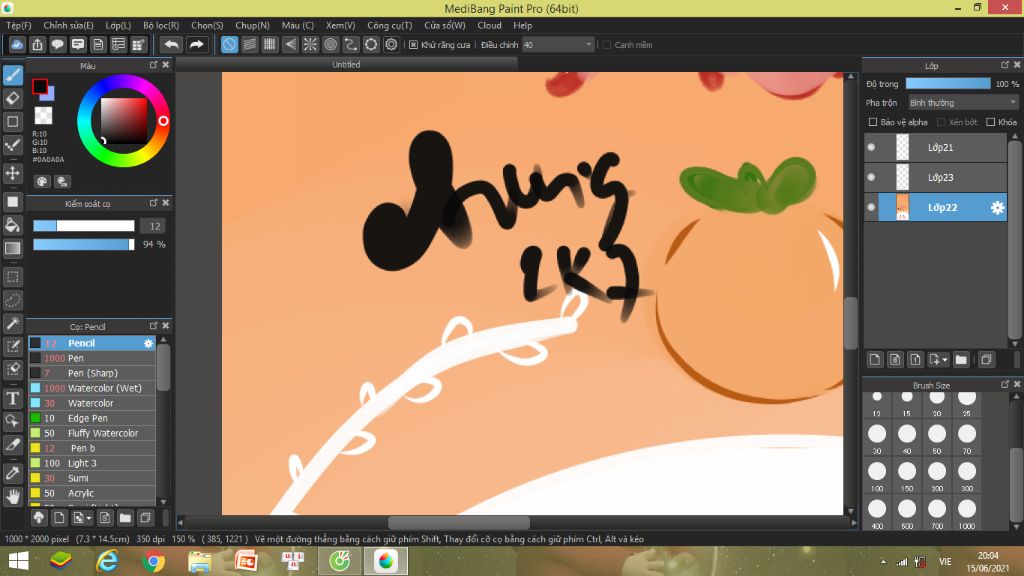
Task: Enable the Khóa lock checkbox
Action: tap(990, 122)
